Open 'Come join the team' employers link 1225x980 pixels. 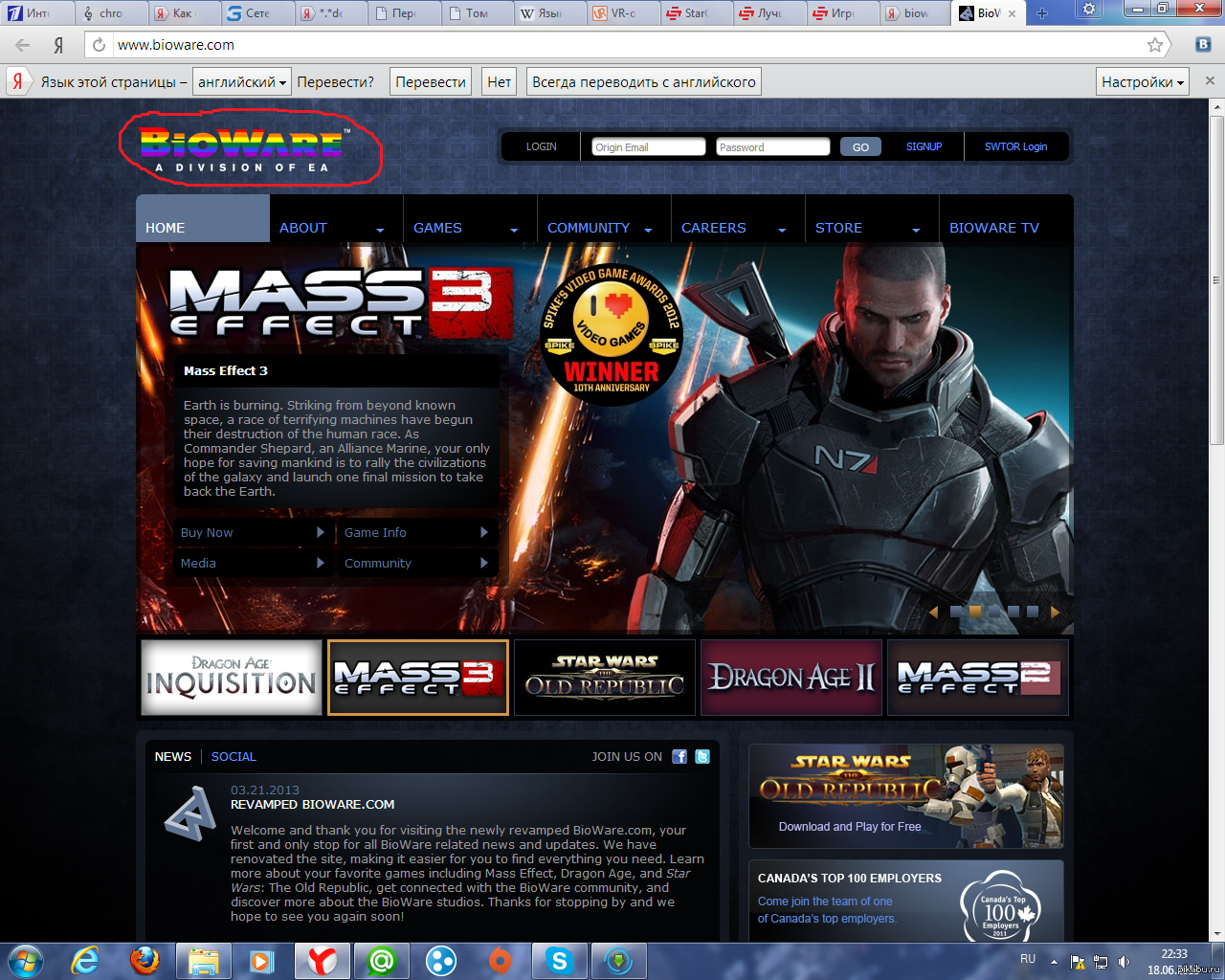[827, 910]
